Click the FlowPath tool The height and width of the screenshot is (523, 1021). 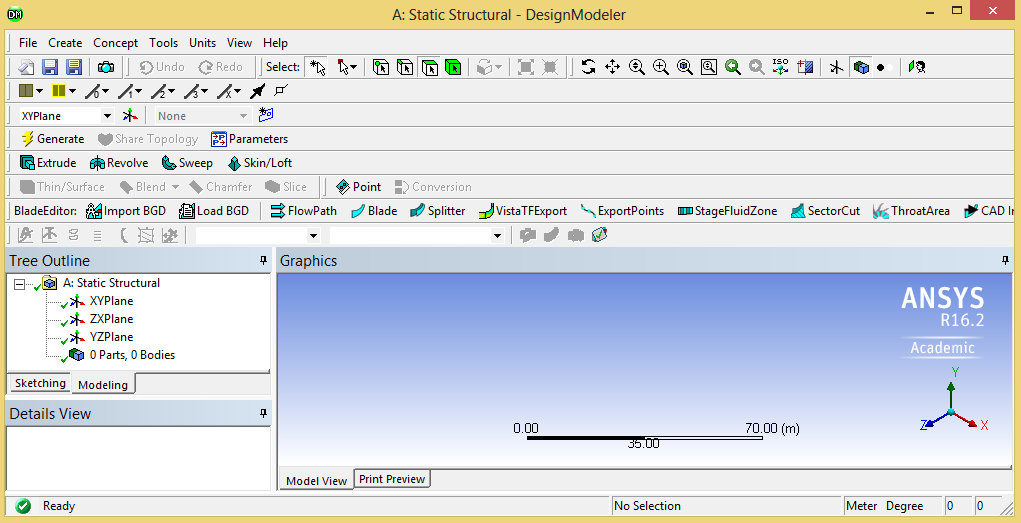click(303, 211)
